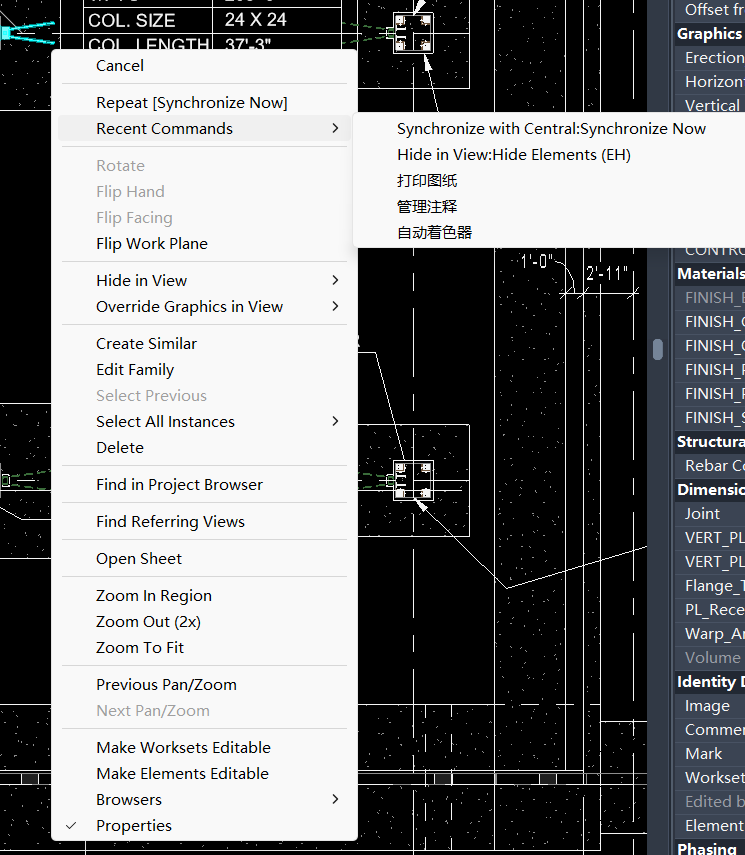This screenshot has width=745, height=855.
Task: Delete the selected element
Action: tap(120, 448)
